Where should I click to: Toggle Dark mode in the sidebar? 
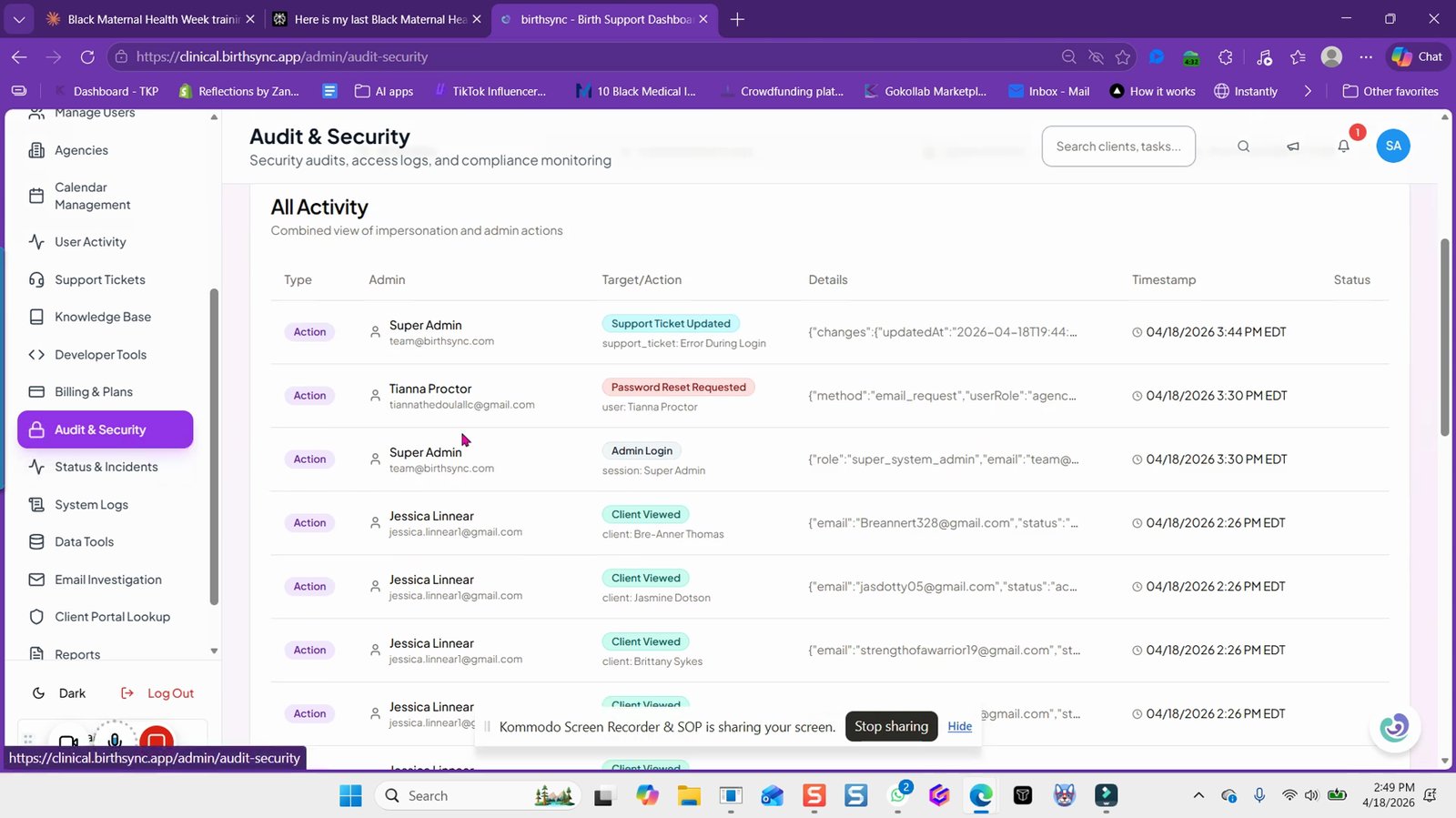[60, 693]
